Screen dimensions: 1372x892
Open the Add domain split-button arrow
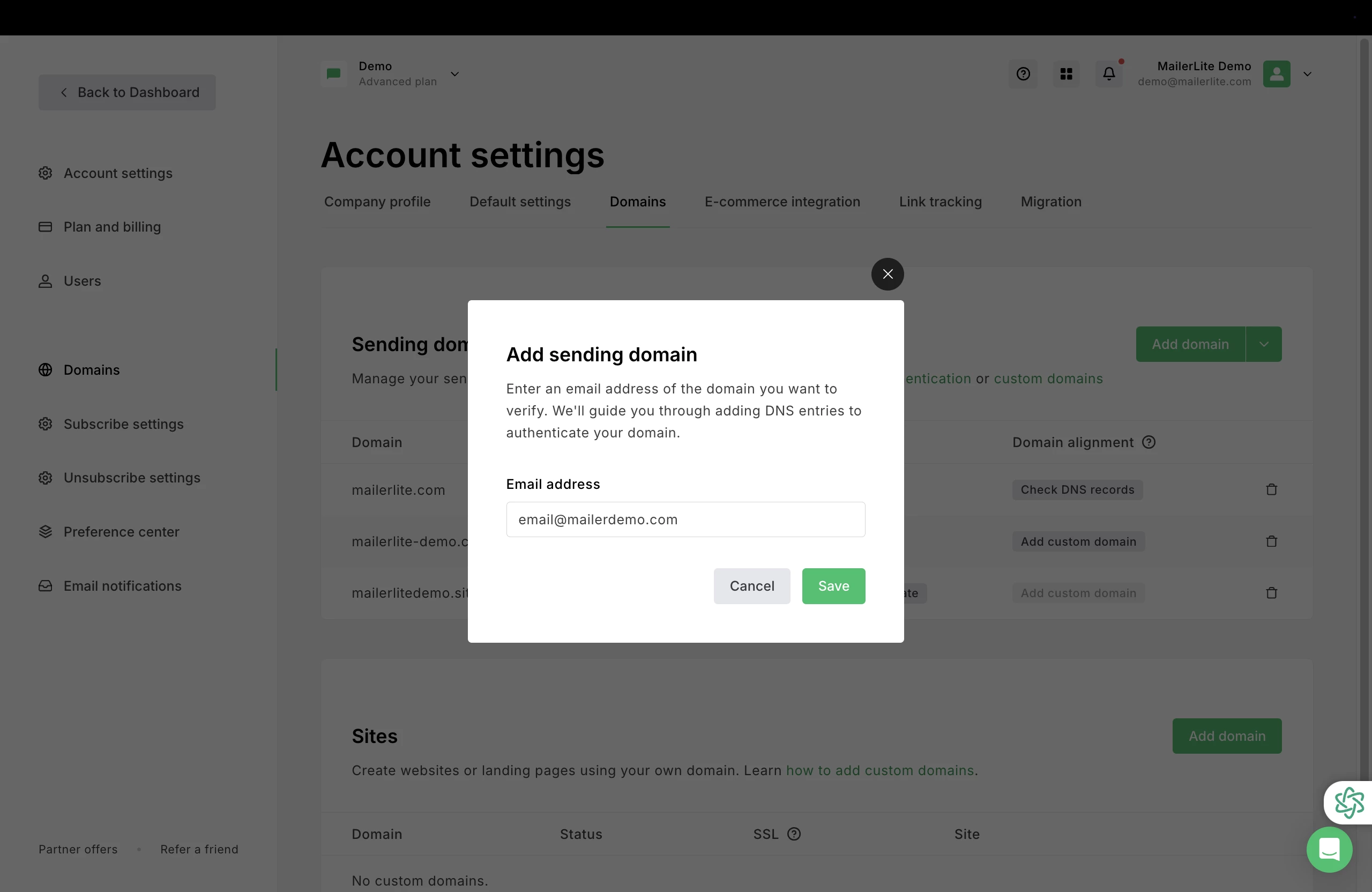point(1263,344)
